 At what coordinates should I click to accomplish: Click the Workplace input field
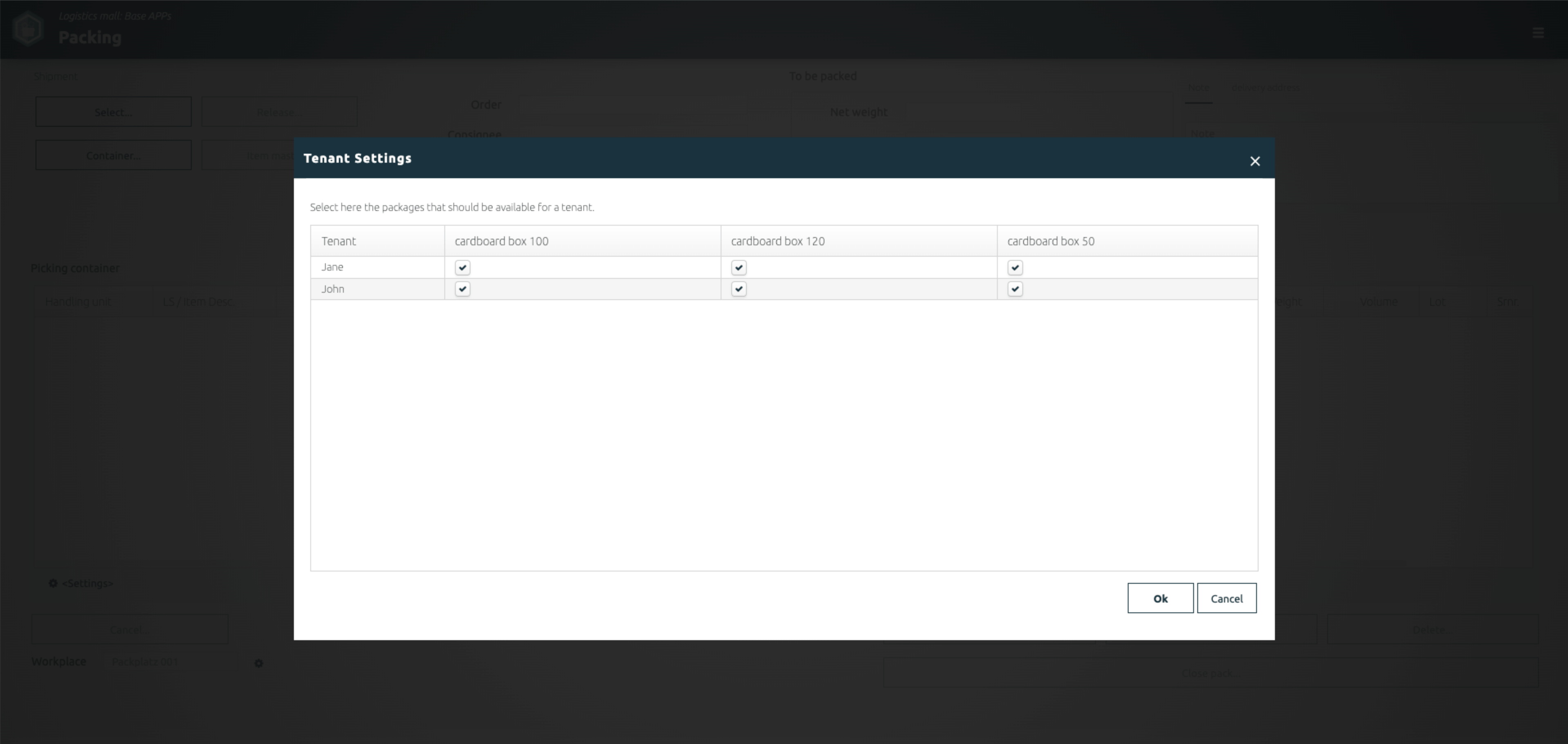tap(171, 662)
